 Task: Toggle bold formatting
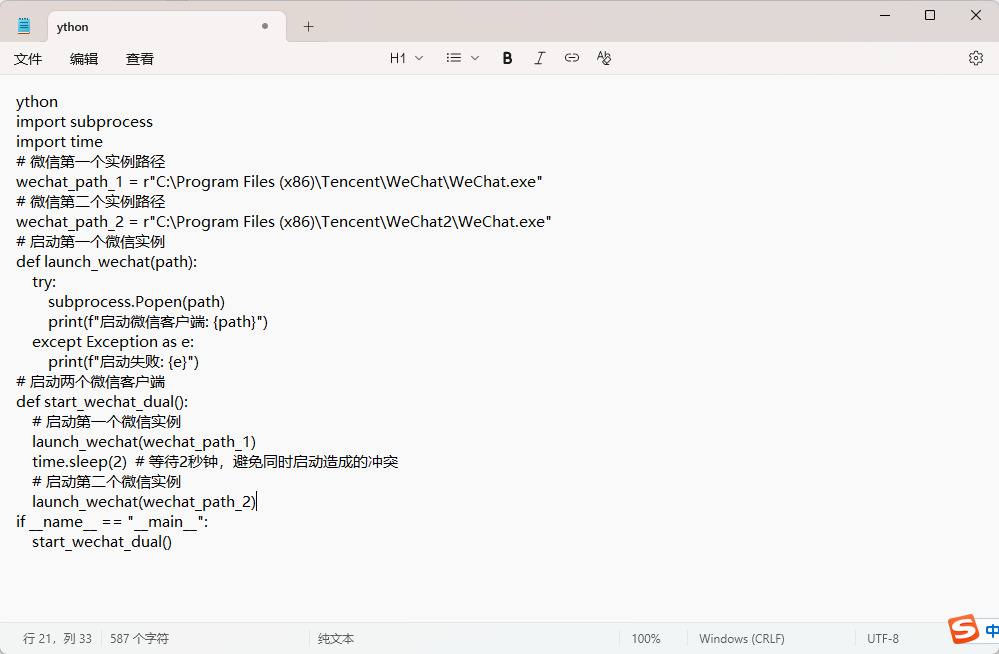point(507,58)
